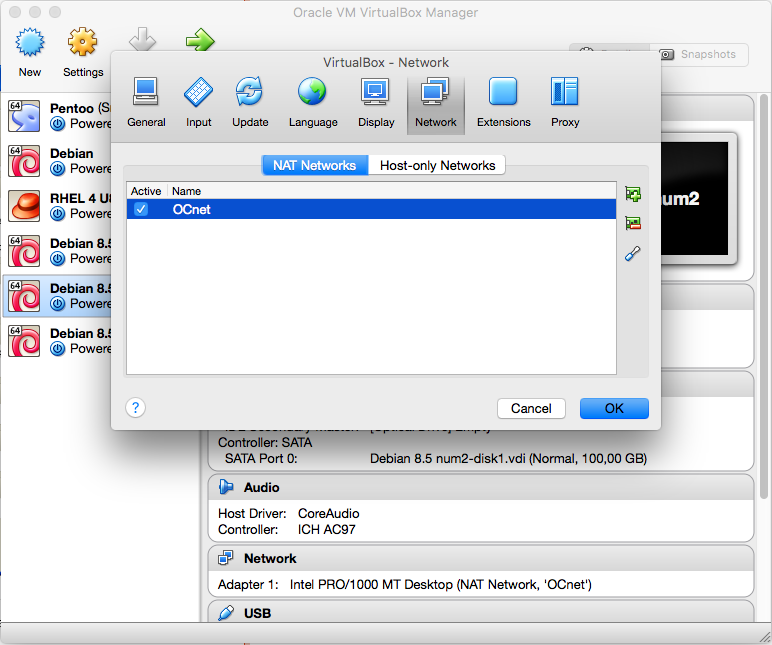Click the Controller: SATA text

point(265,442)
